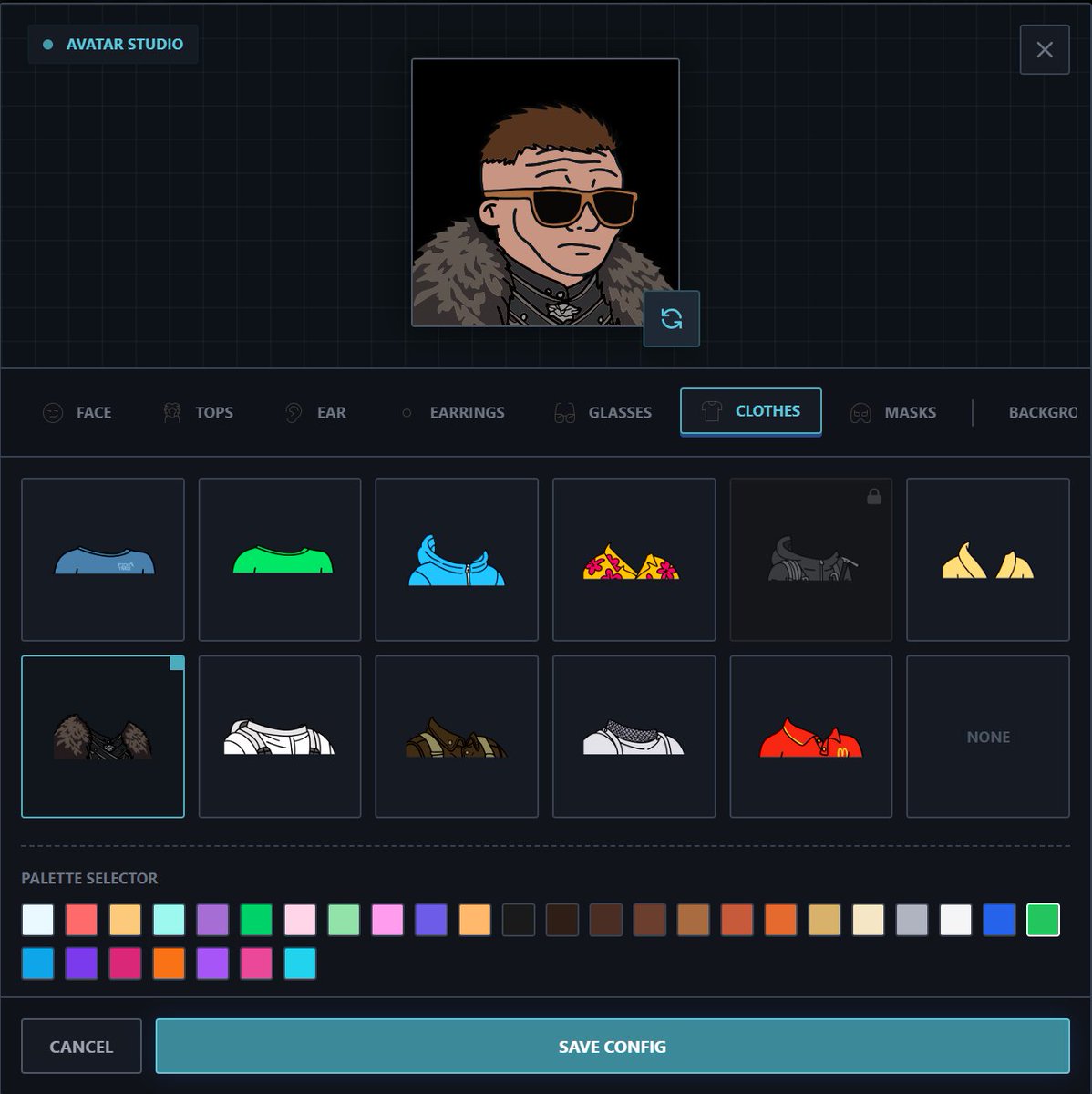Open the GLASSES tab
Image resolution: width=1092 pixels, height=1094 pixels.
tap(603, 412)
